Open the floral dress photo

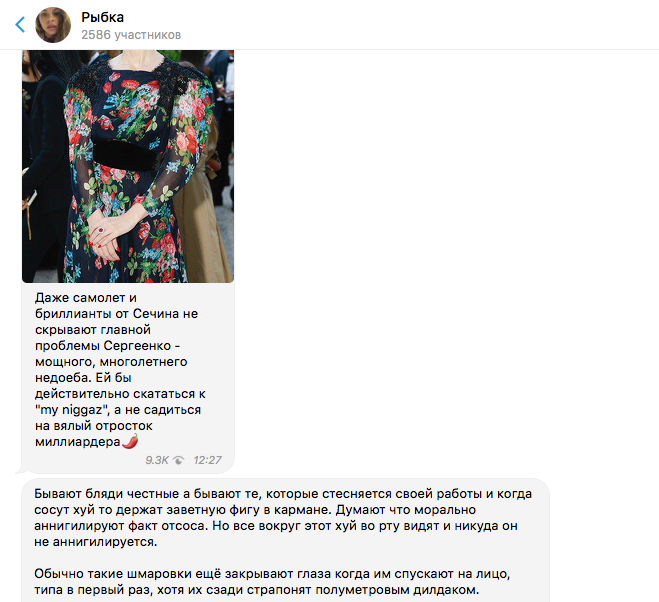click(128, 166)
